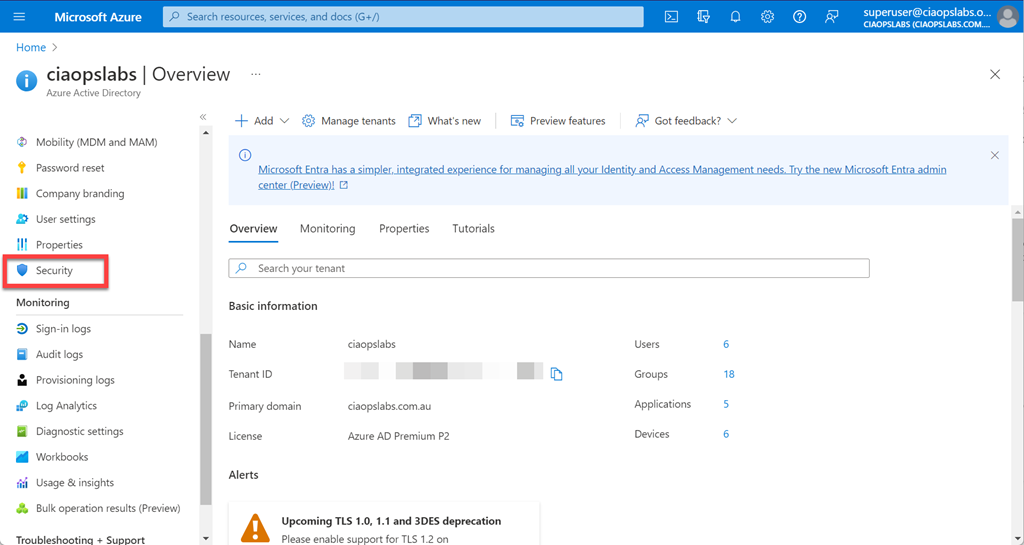This screenshot has height=545, width=1024.
Task: Open the hamburger portal menu
Action: 19,17
